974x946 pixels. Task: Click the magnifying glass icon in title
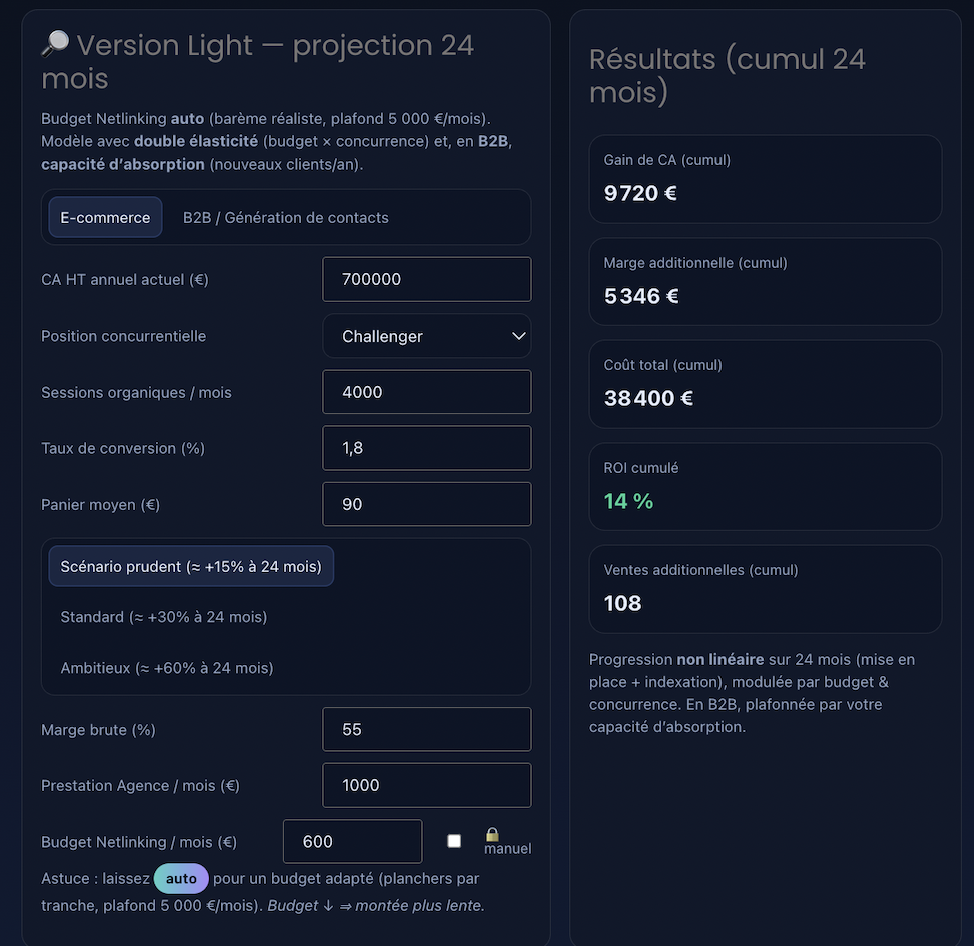click(55, 45)
